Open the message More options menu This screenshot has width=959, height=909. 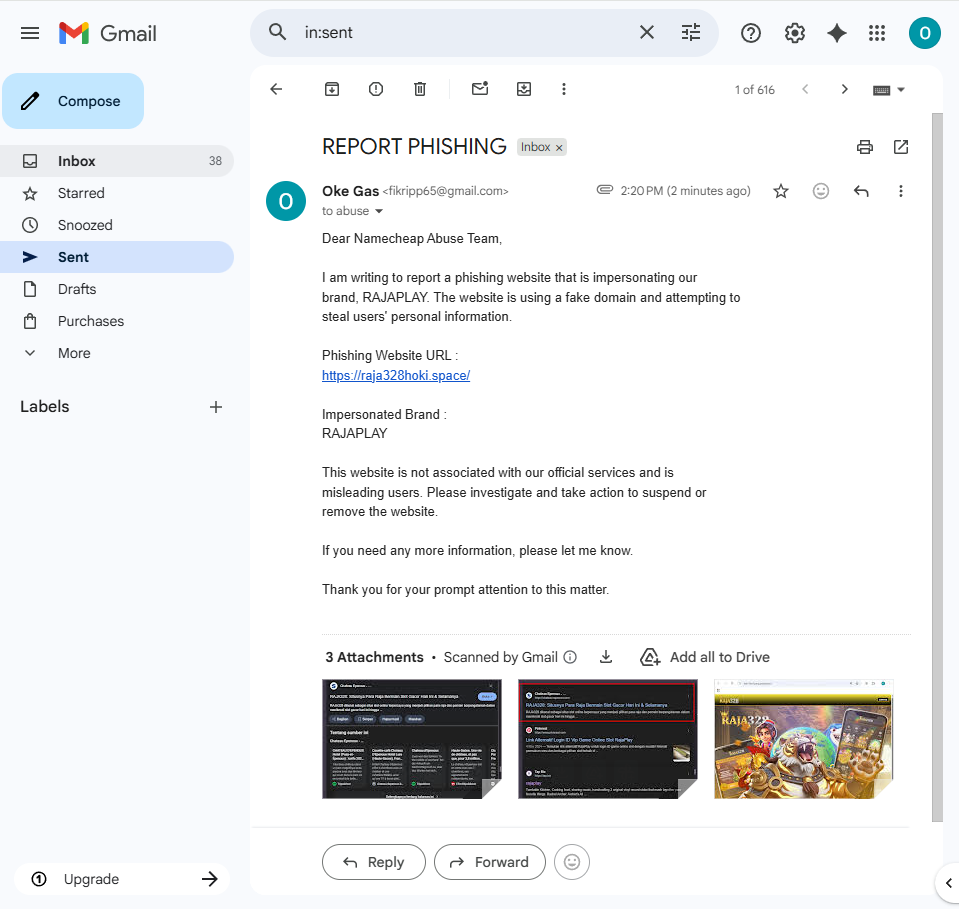pyautogui.click(x=900, y=191)
